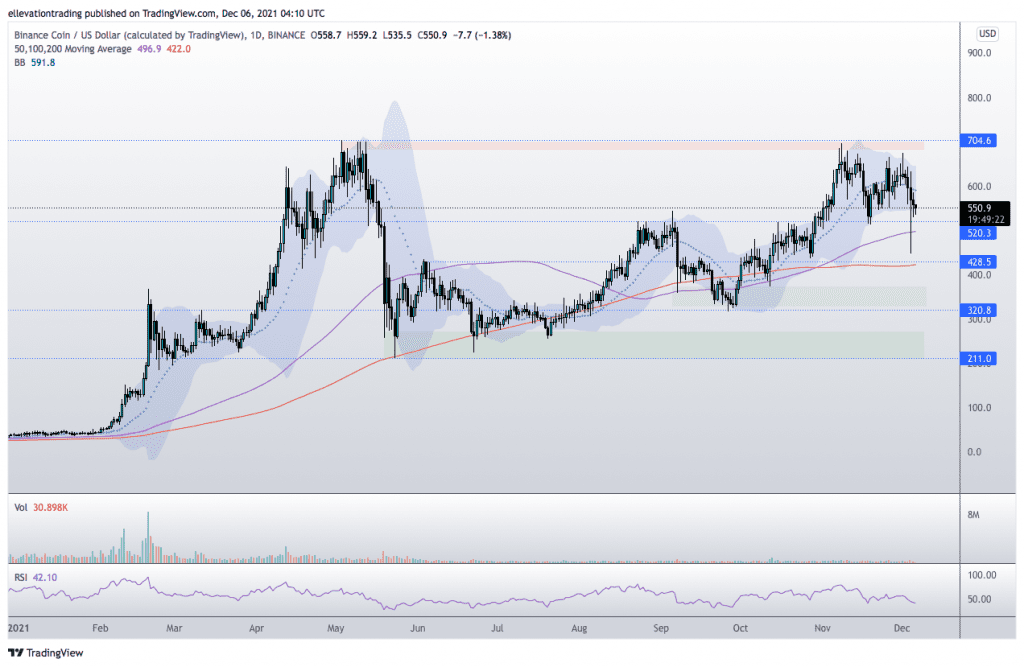The width and height of the screenshot is (1024, 667).
Task: Click the Dec label on time axis
Action: point(901,628)
